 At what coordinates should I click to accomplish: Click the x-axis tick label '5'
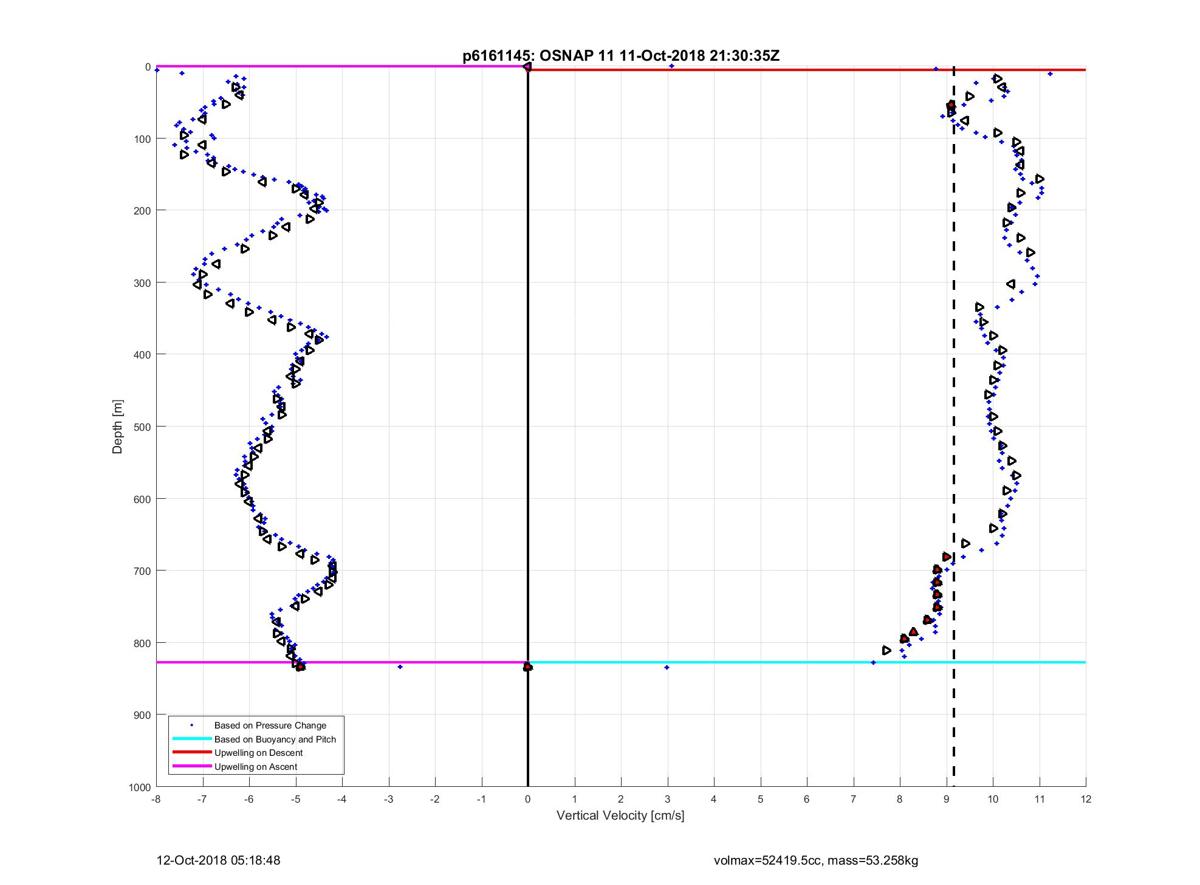coord(760,800)
